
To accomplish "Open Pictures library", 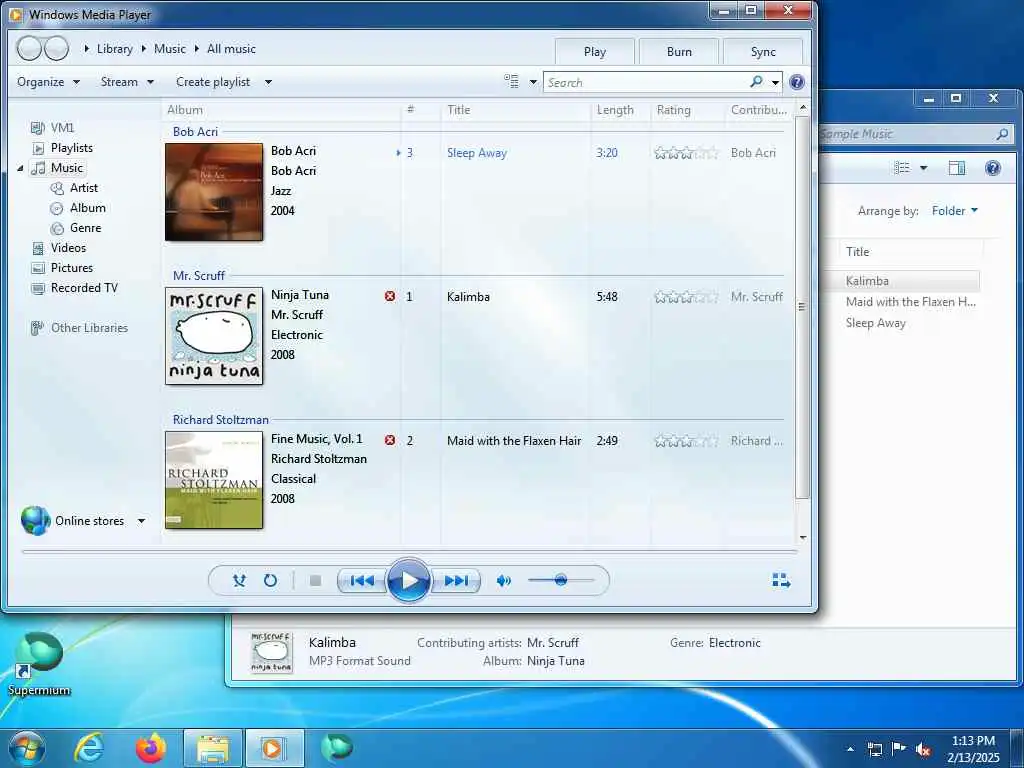I will (x=63, y=268).
